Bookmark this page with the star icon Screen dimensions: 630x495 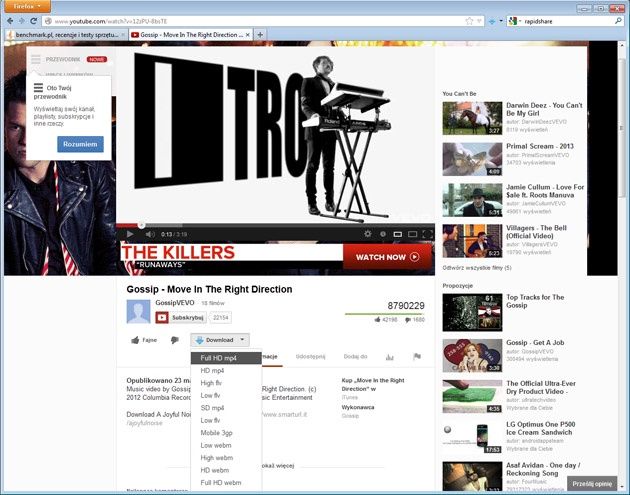(469, 21)
